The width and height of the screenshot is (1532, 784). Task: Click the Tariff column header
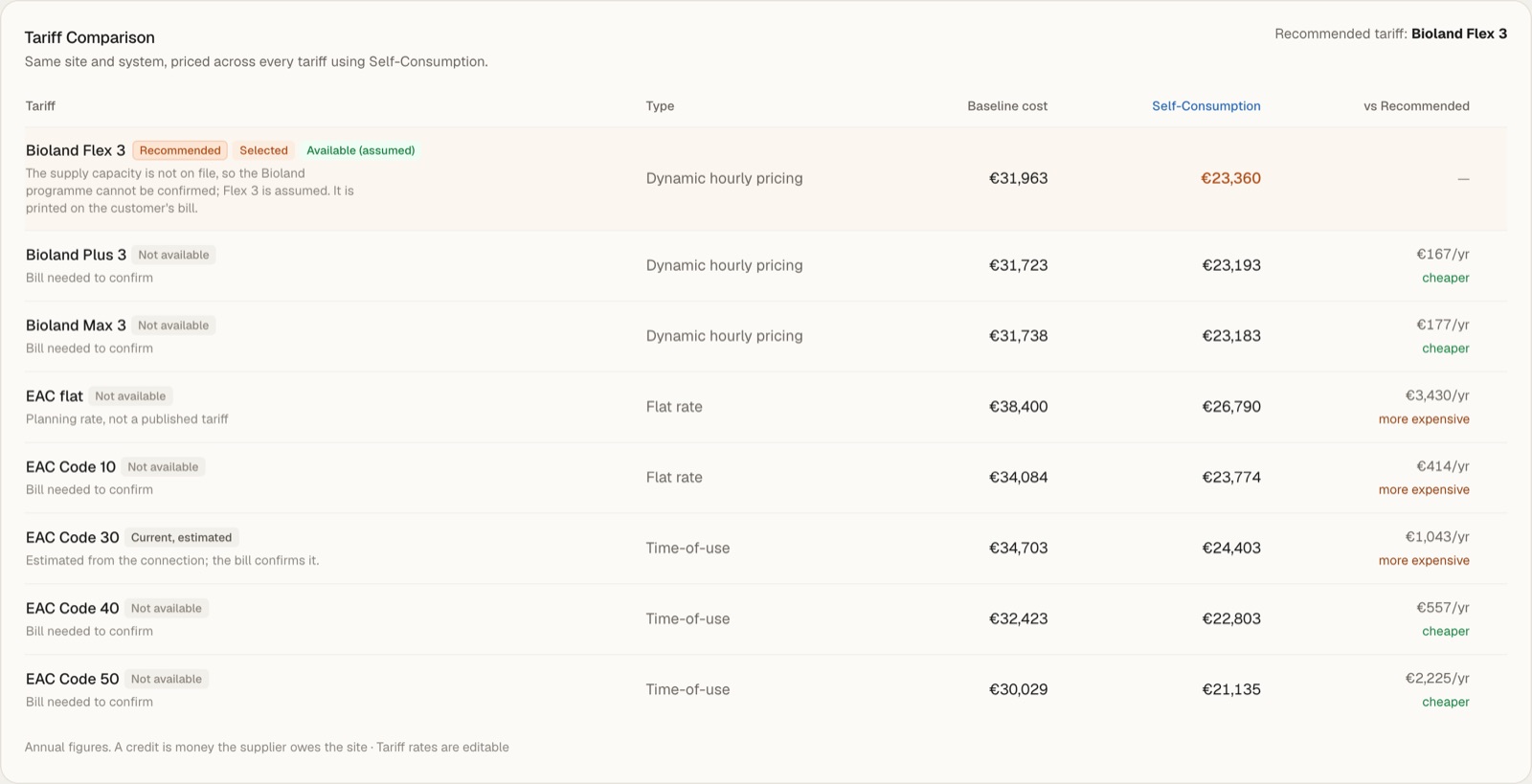(40, 106)
